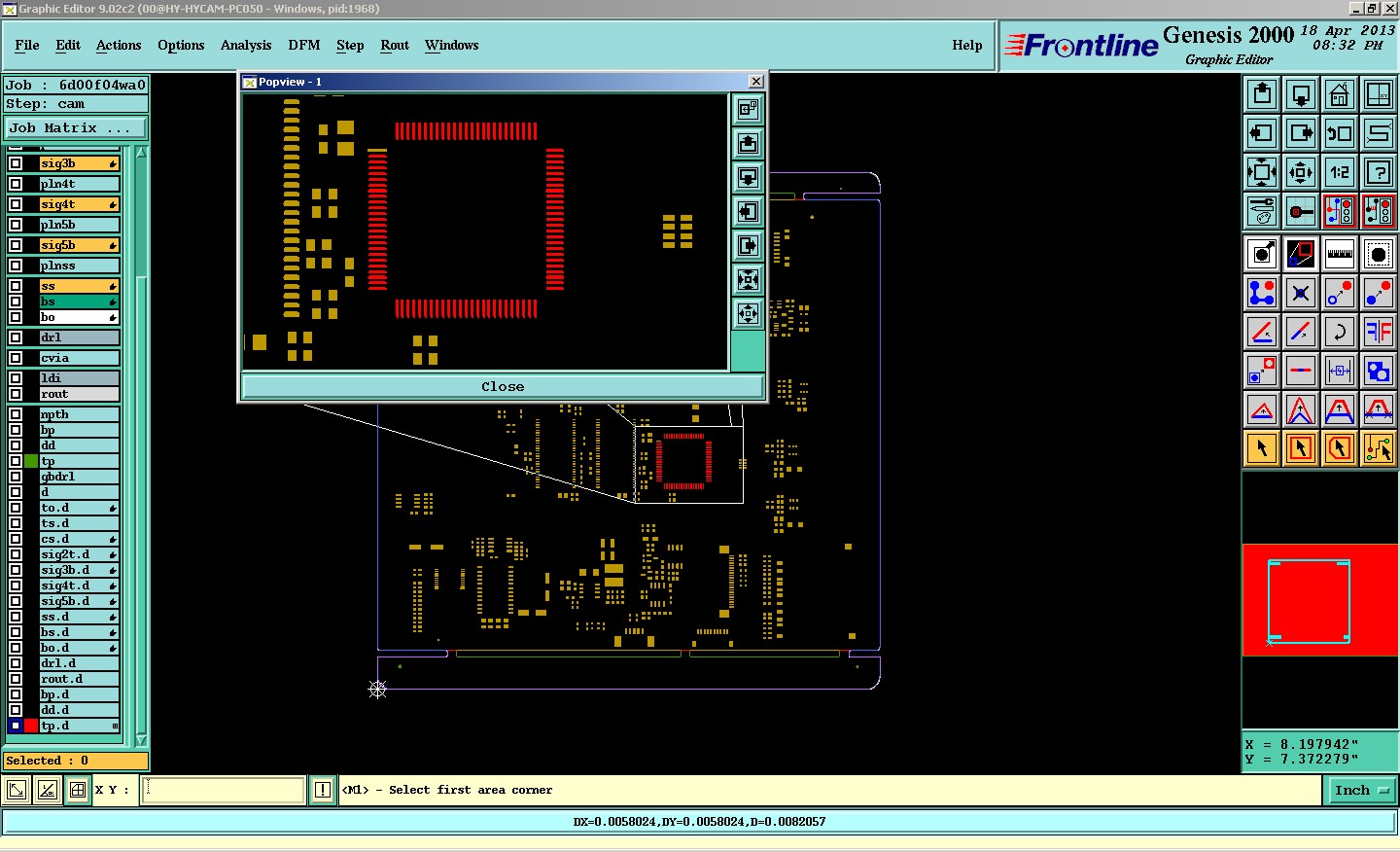Screen dimensions: 1400x852
Task: Click the question mark help icon
Action: [1379, 172]
